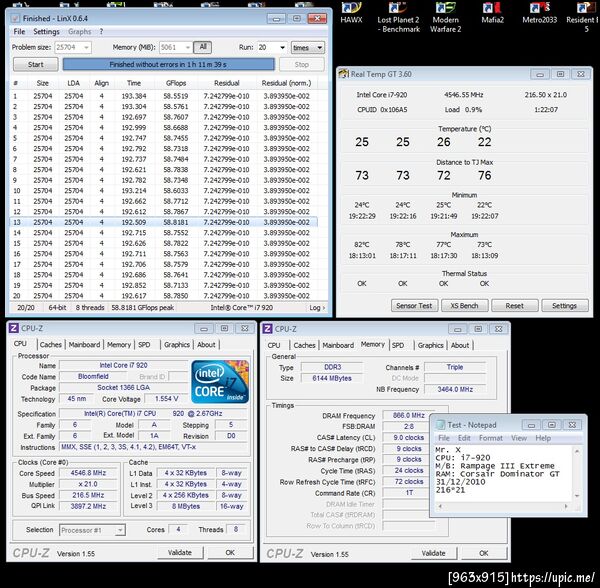Viewport: 600px width, 588px height.
Task: Open the Metro2033 desktop shortcut
Action: (x=540, y=12)
